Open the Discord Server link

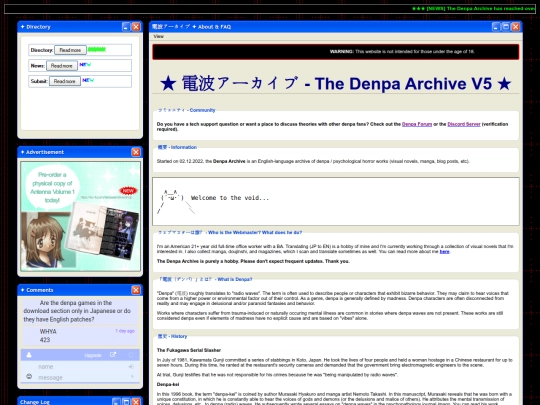coord(464,124)
